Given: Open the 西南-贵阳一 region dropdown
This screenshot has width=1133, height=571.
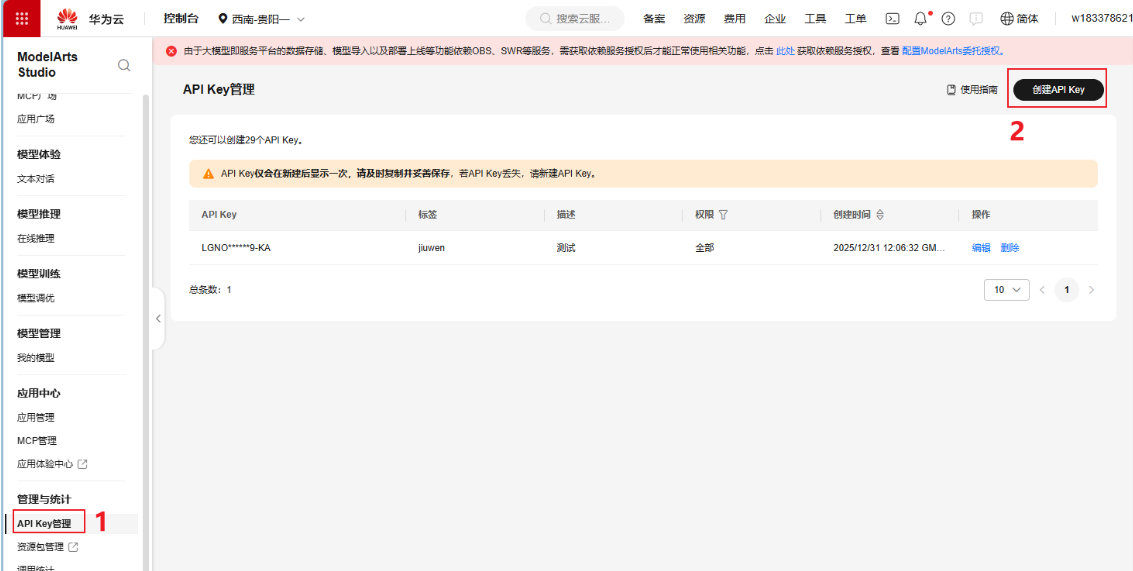Looking at the screenshot, I should coord(262,19).
